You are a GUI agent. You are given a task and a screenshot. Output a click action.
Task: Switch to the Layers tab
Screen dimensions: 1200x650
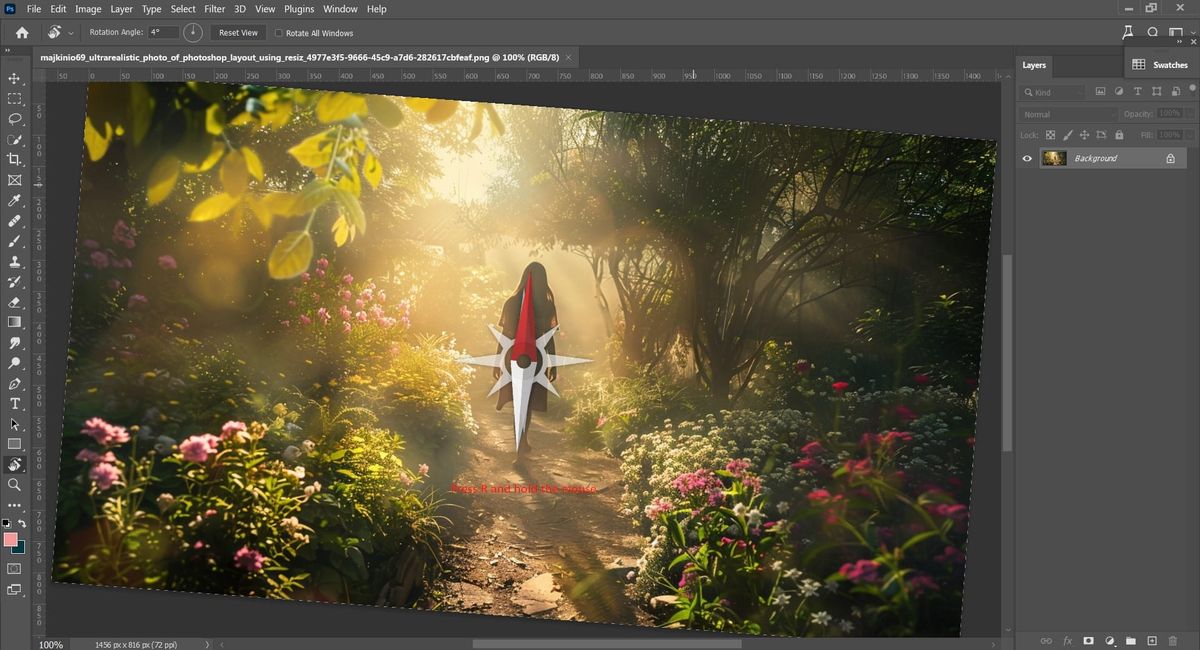point(1034,65)
